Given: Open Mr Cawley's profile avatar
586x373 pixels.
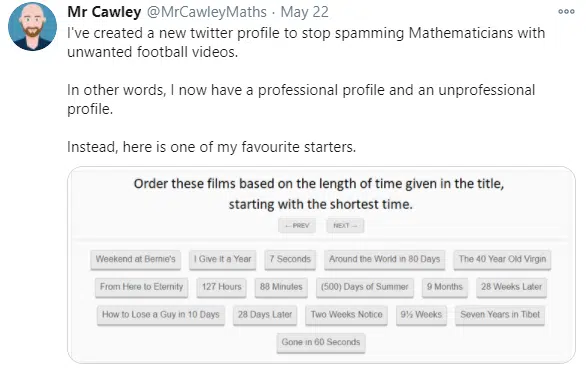Looking at the screenshot, I should point(33,26).
